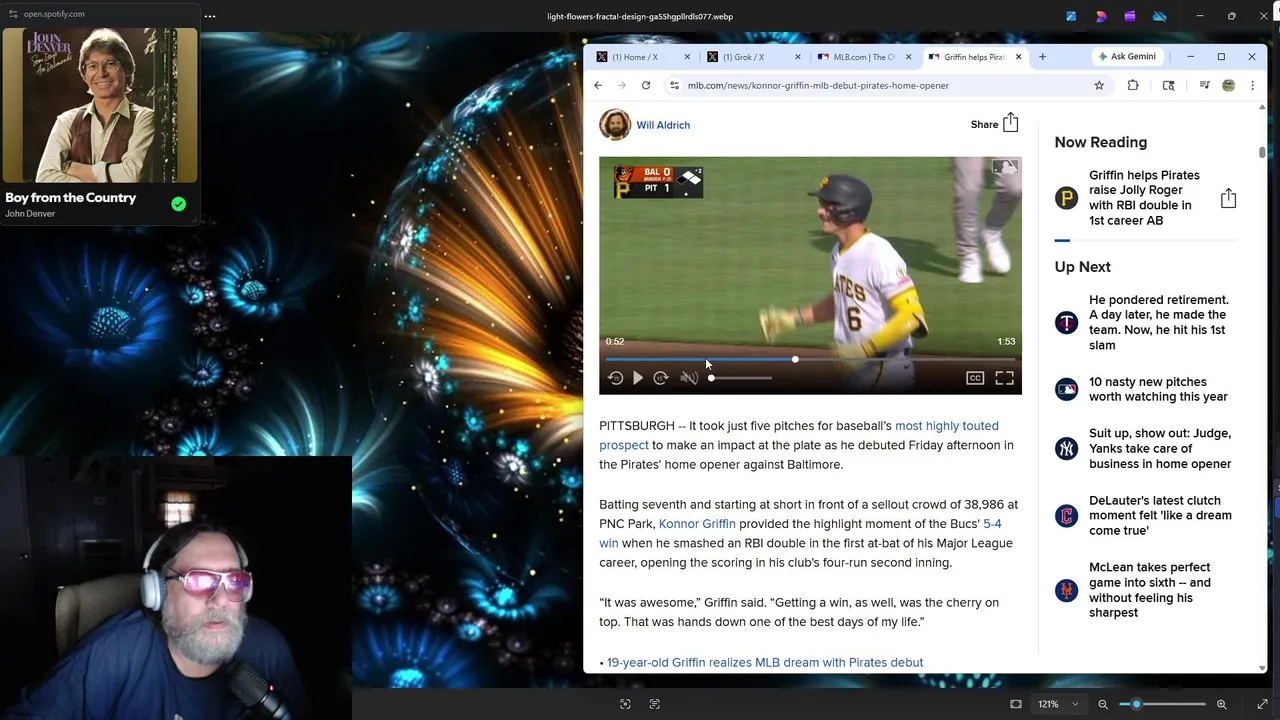Click the page vertical scrollbar
1280x720 pixels.
(1262, 152)
